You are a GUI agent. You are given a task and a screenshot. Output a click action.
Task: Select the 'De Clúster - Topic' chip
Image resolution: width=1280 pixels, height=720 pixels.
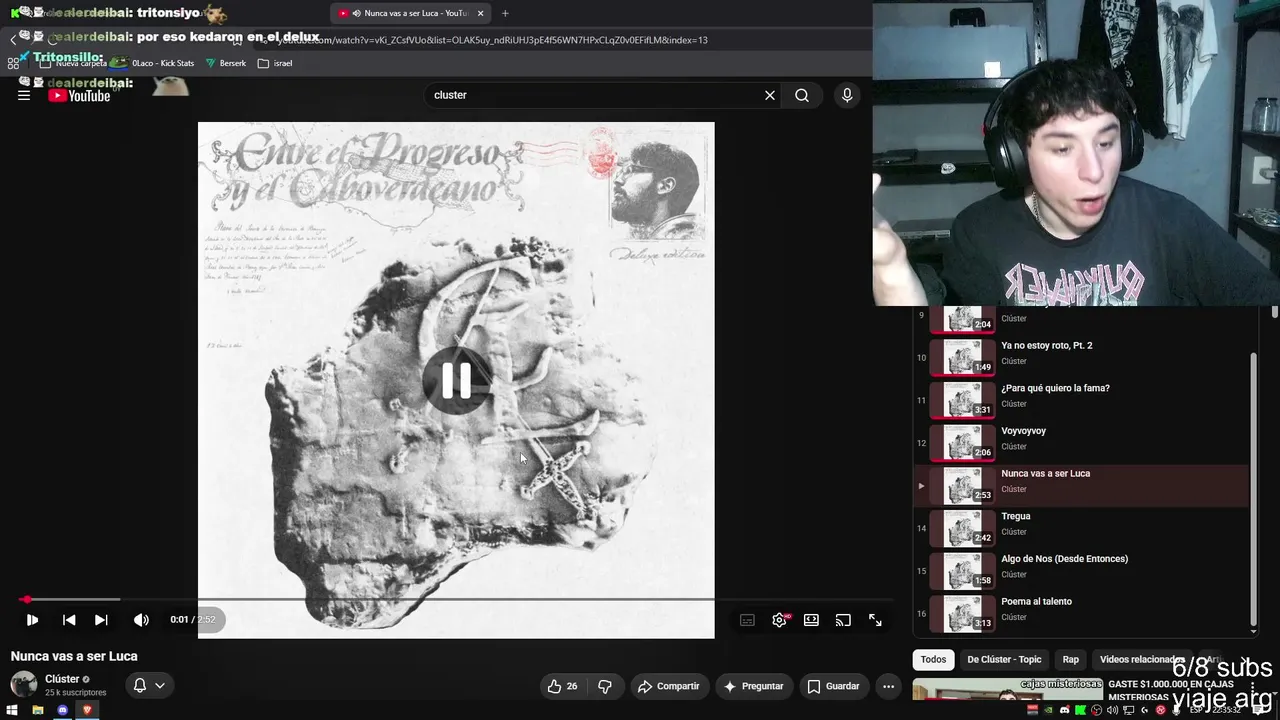coord(1004,660)
